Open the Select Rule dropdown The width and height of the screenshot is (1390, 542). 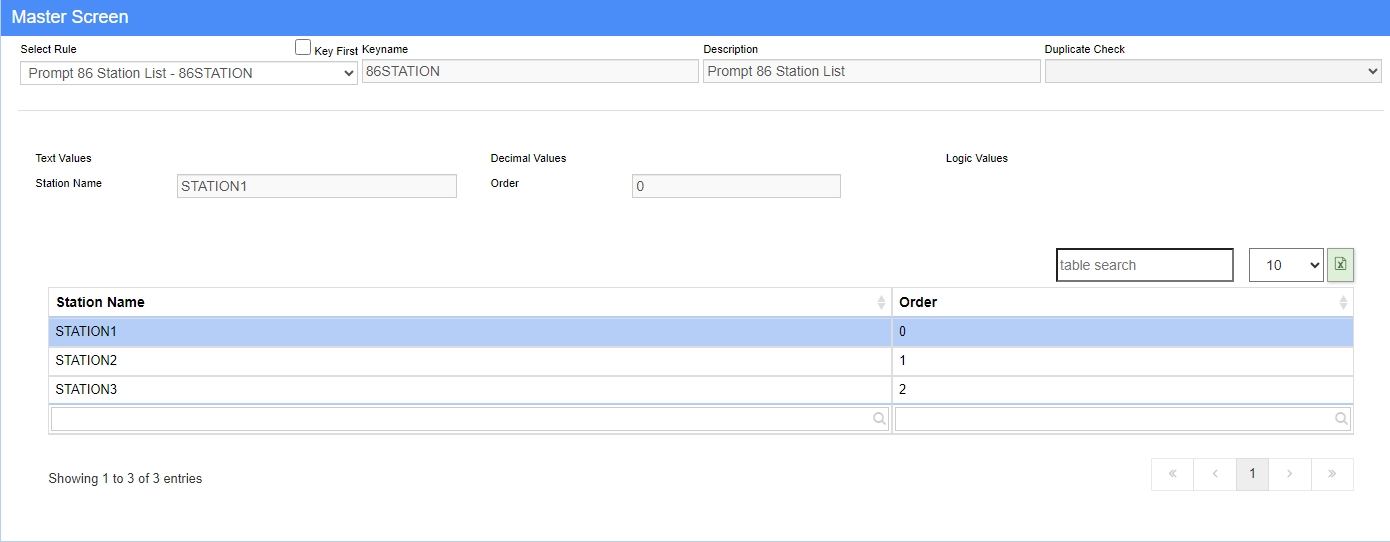click(x=189, y=73)
